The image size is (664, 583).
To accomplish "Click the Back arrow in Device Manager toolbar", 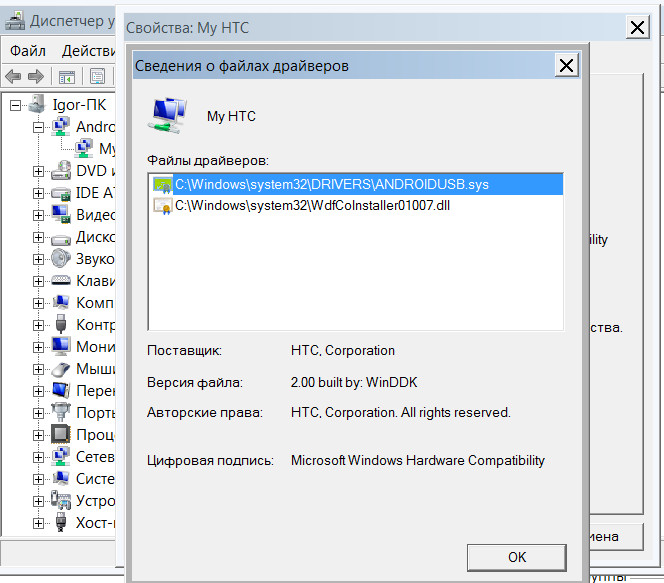I will [x=13, y=77].
